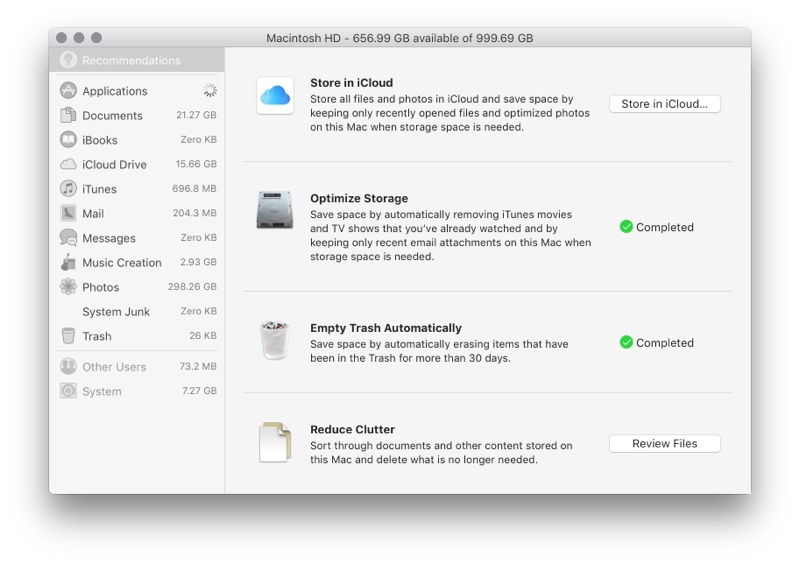Click the iCloud icon beside Store in iCloud
Screen dimensions: 800x564
[275, 95]
